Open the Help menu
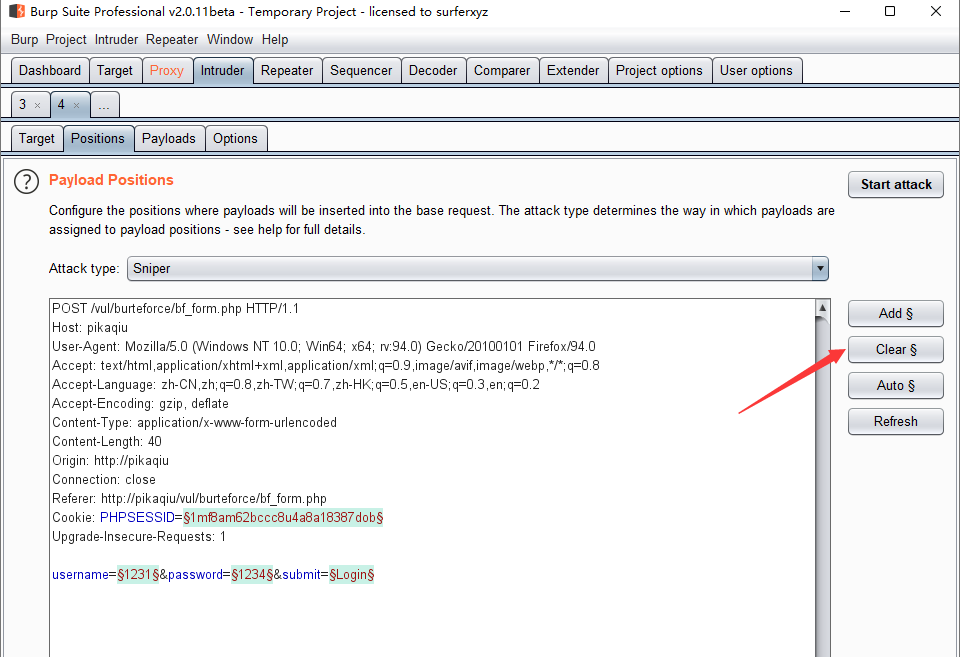The width and height of the screenshot is (960, 657). 275,40
